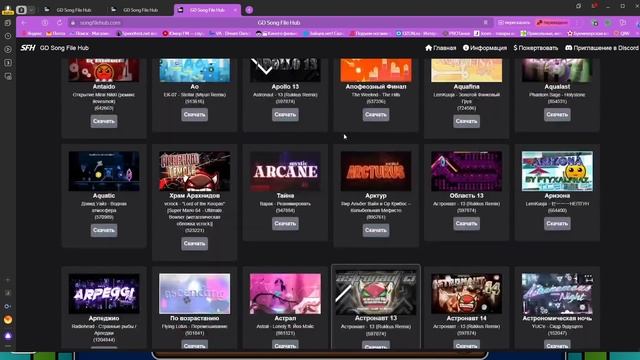Open the Астрономическая ночь thumbnail
The height and width of the screenshot is (360, 640).
click(557, 293)
